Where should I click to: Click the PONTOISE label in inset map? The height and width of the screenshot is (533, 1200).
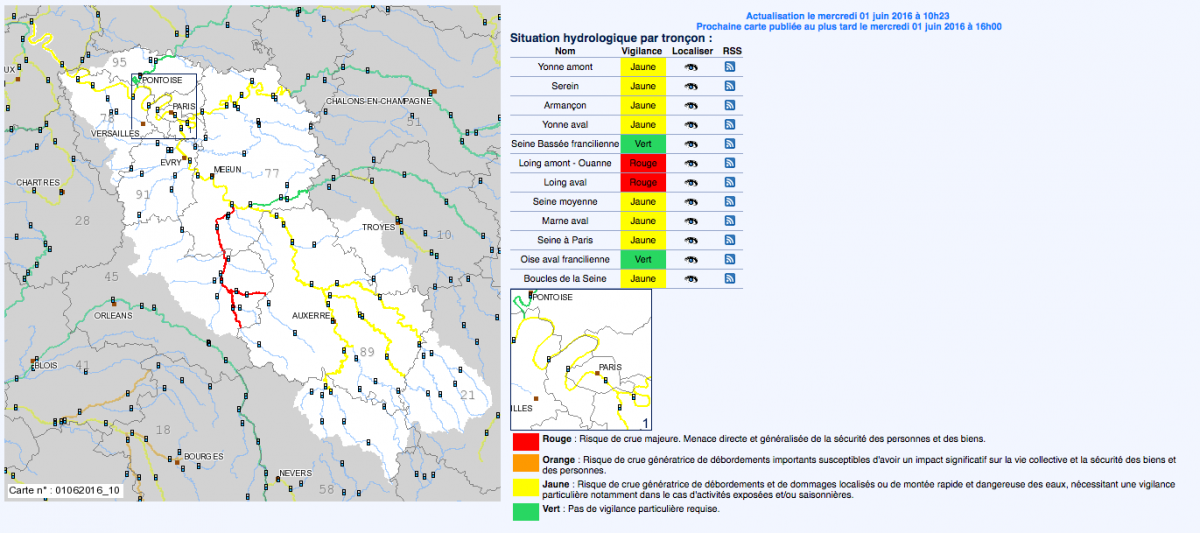[x=555, y=297]
